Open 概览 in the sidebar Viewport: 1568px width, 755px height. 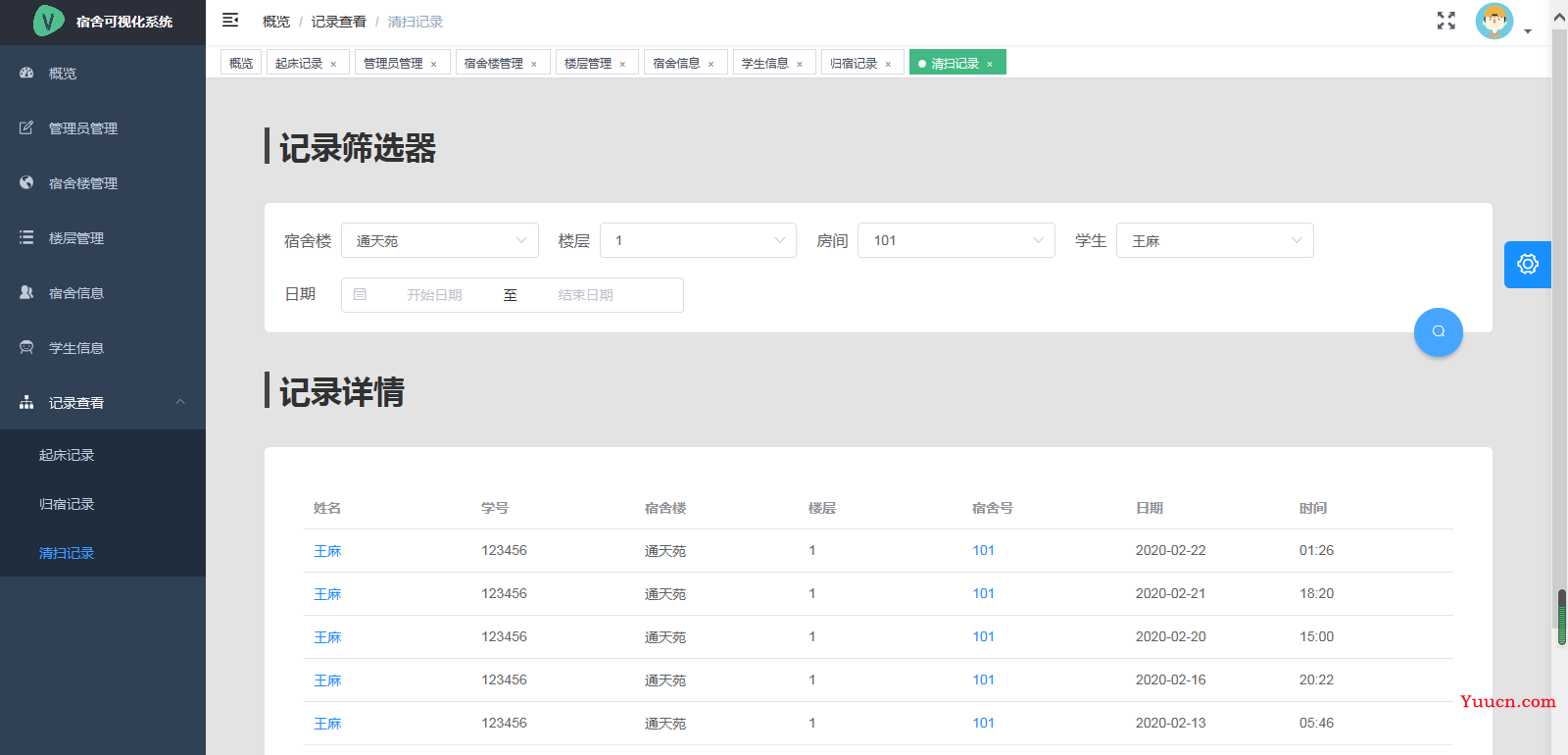pyautogui.click(x=103, y=74)
